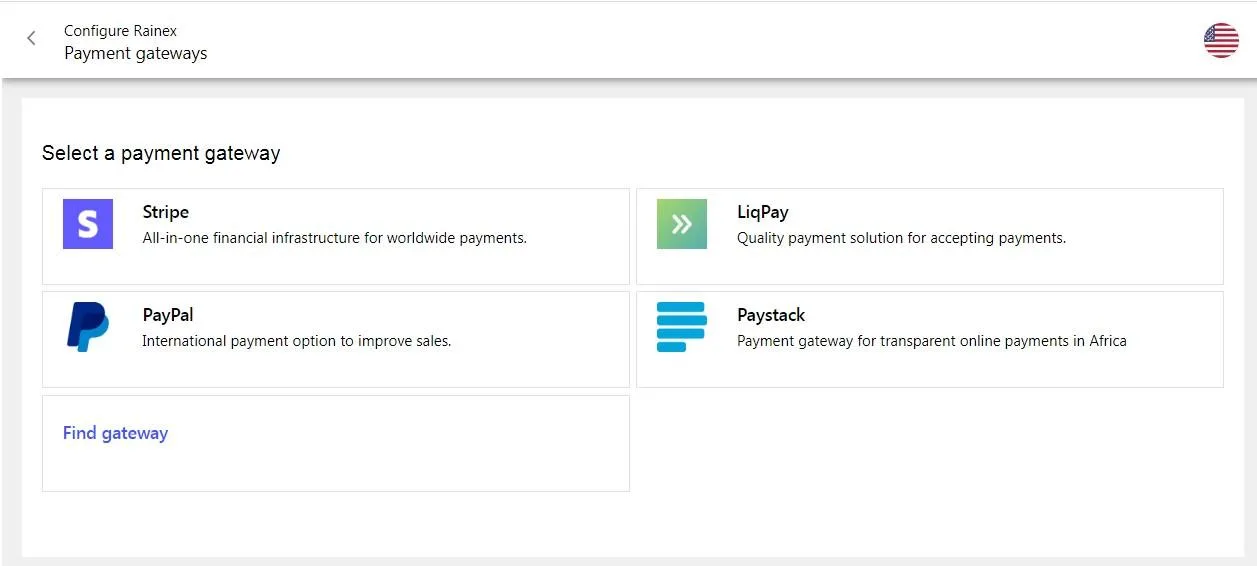Viewport: 1257px width, 566px height.
Task: Click 'International payment option to improve sales.' text
Action: coord(297,341)
